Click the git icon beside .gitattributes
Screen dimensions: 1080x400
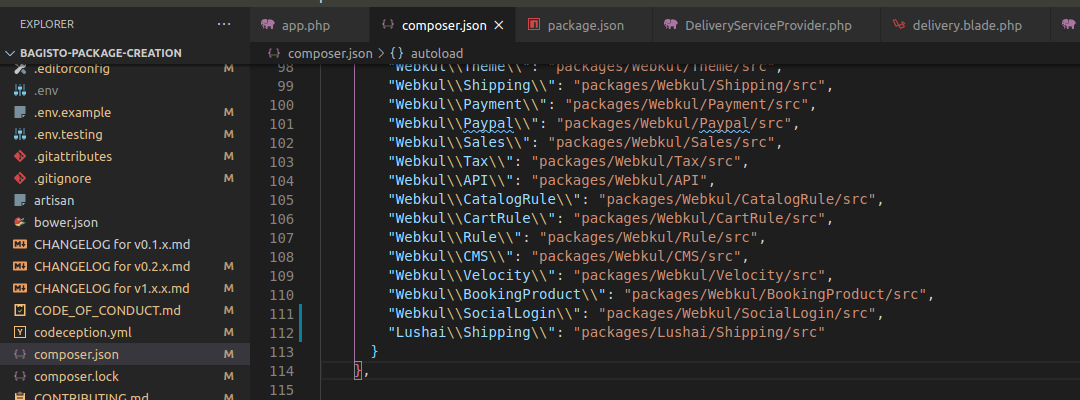tap(20, 156)
